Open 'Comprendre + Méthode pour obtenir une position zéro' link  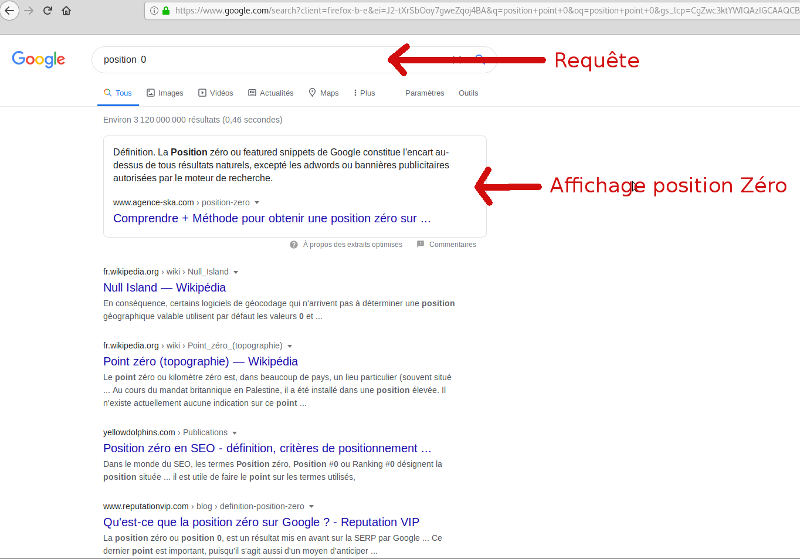coord(272,218)
